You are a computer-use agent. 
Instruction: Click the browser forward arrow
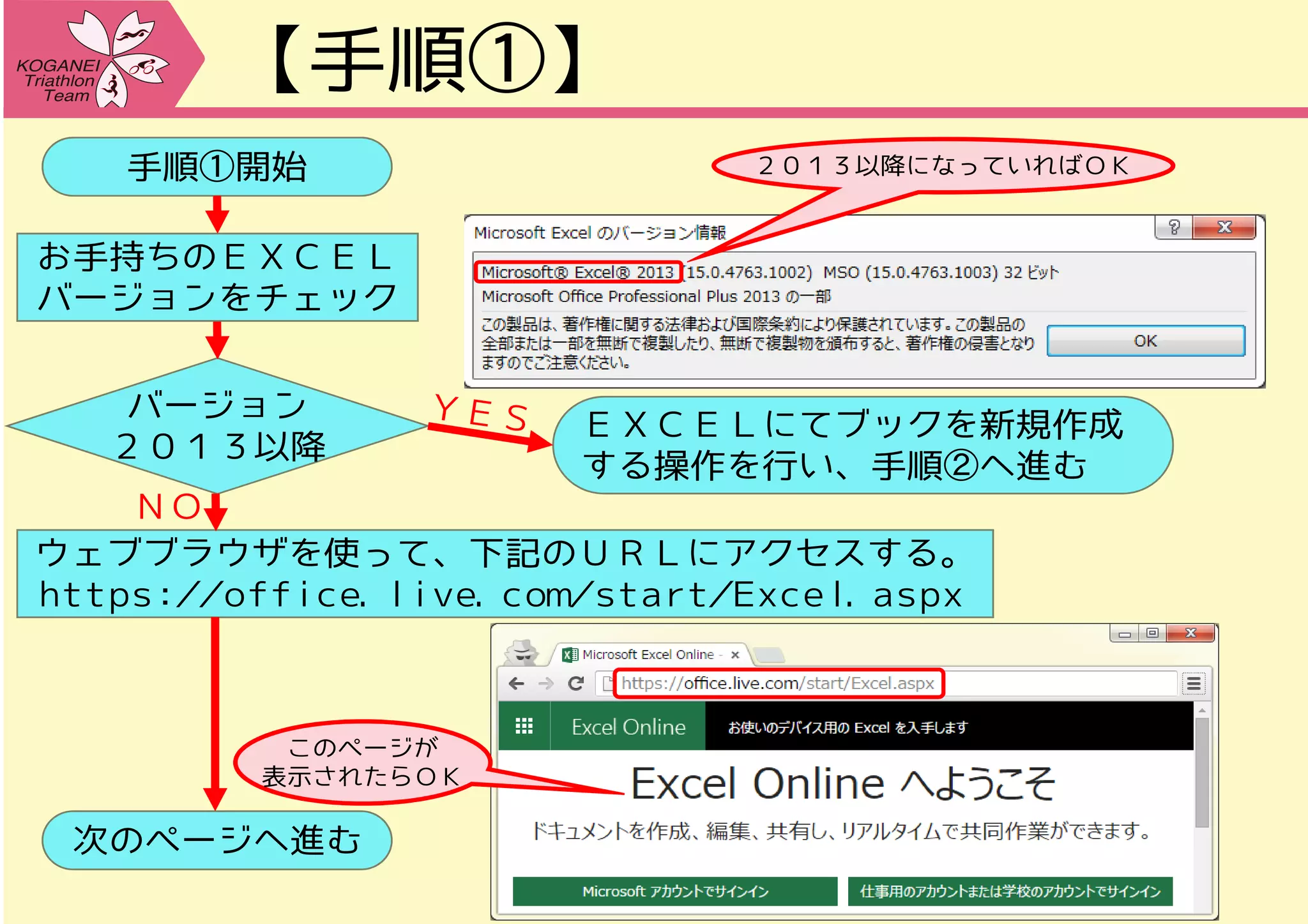click(x=546, y=683)
